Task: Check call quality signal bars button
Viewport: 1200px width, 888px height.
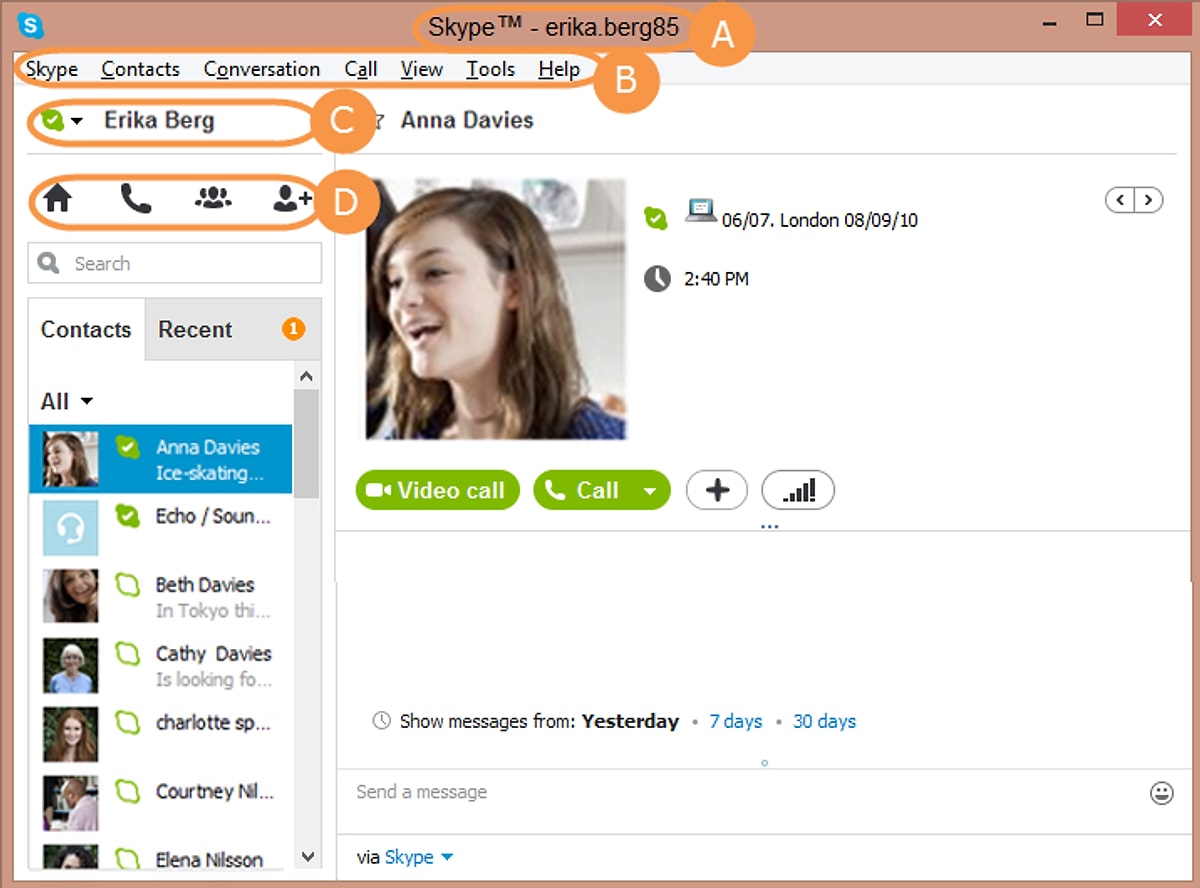Action: coord(798,490)
